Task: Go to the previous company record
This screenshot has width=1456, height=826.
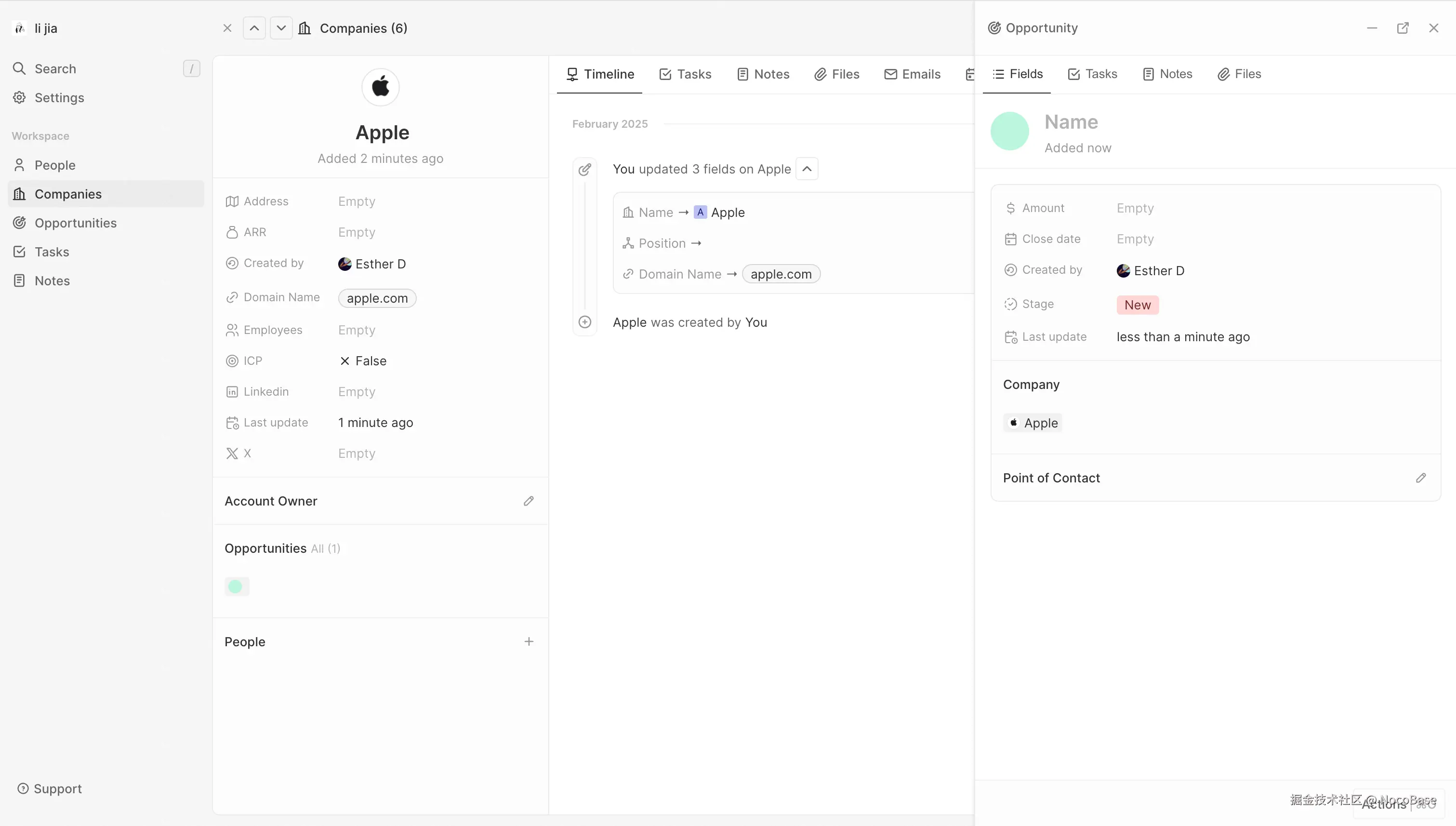Action: click(254, 28)
